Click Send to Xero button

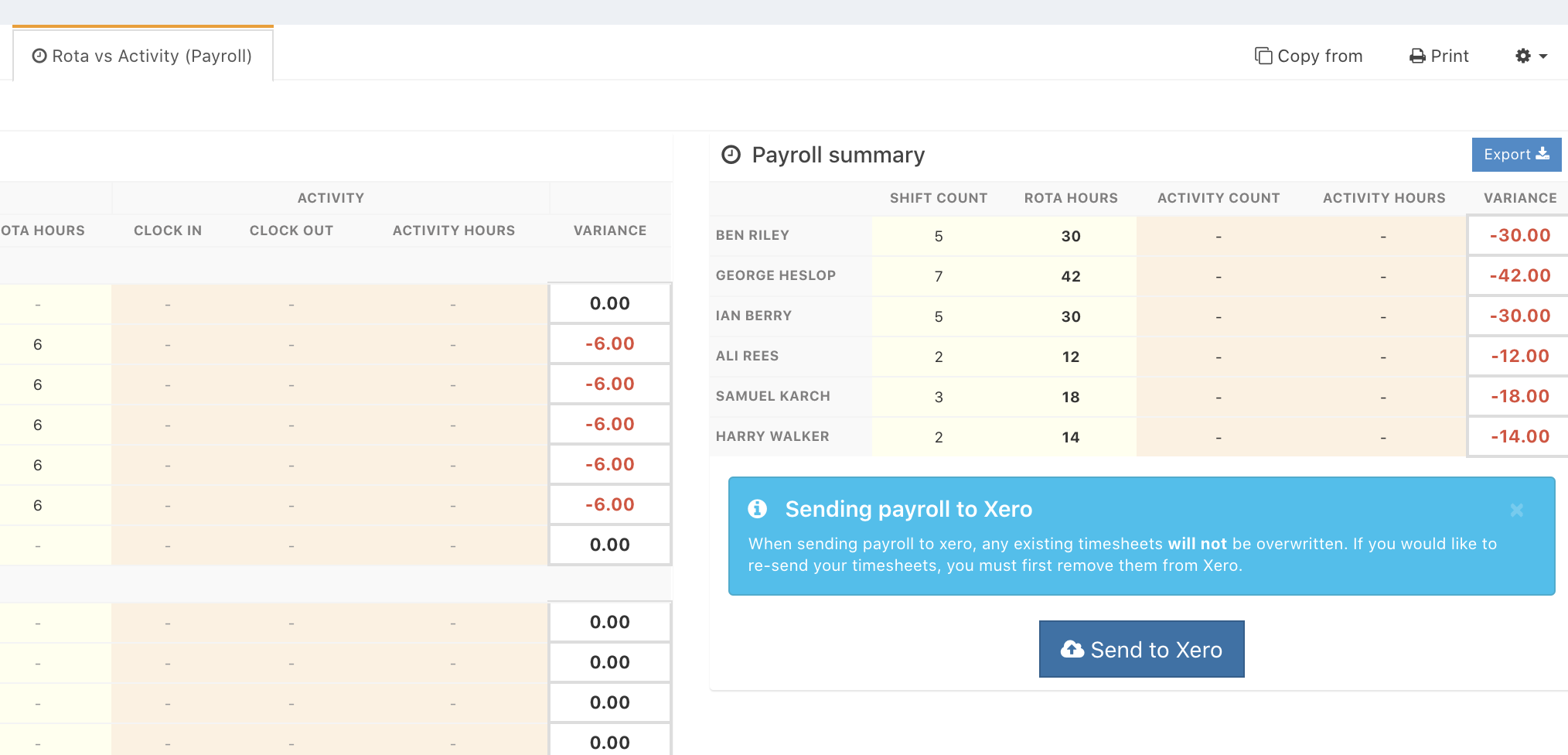click(1141, 649)
